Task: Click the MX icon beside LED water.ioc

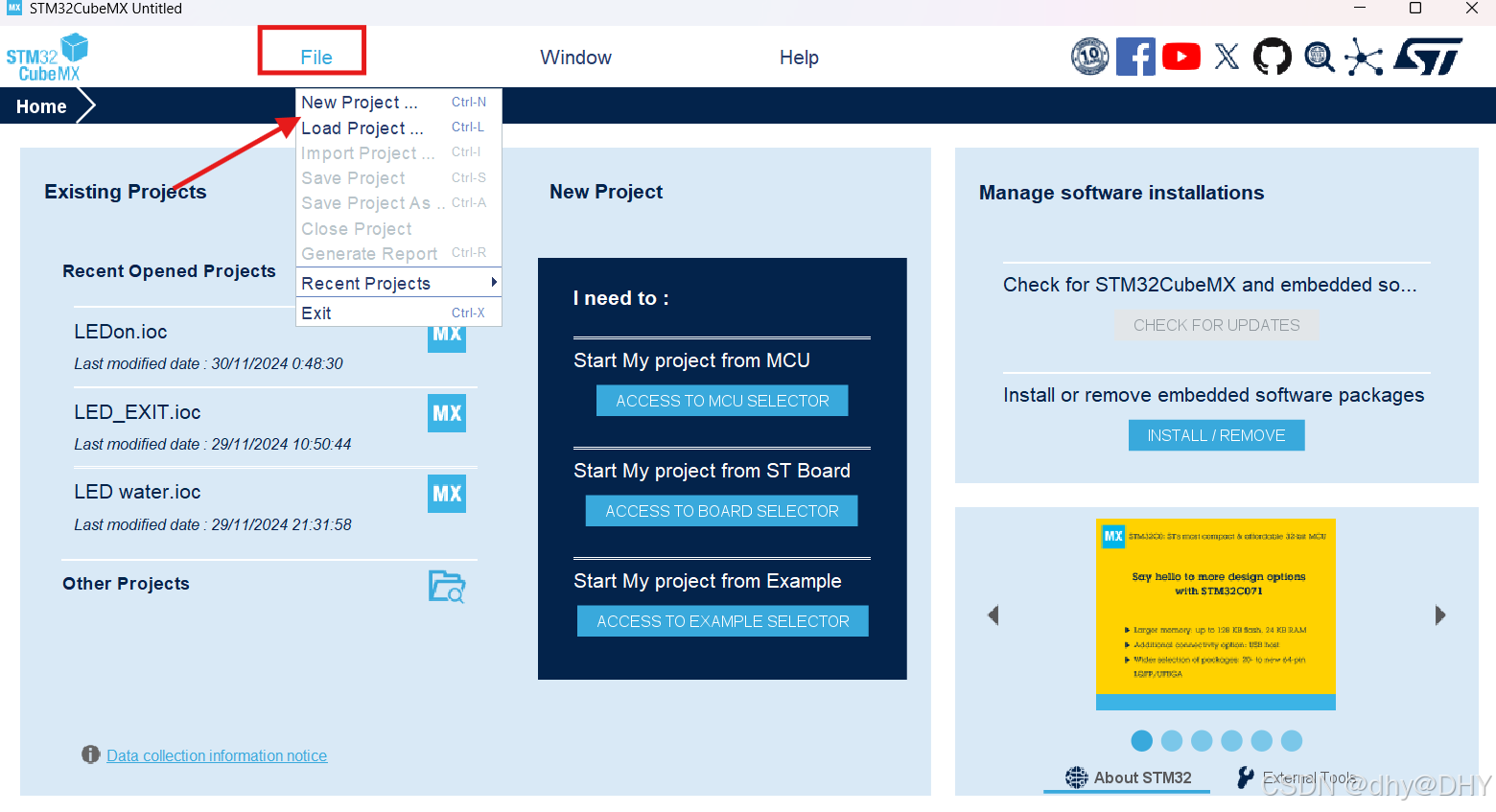Action: [447, 494]
